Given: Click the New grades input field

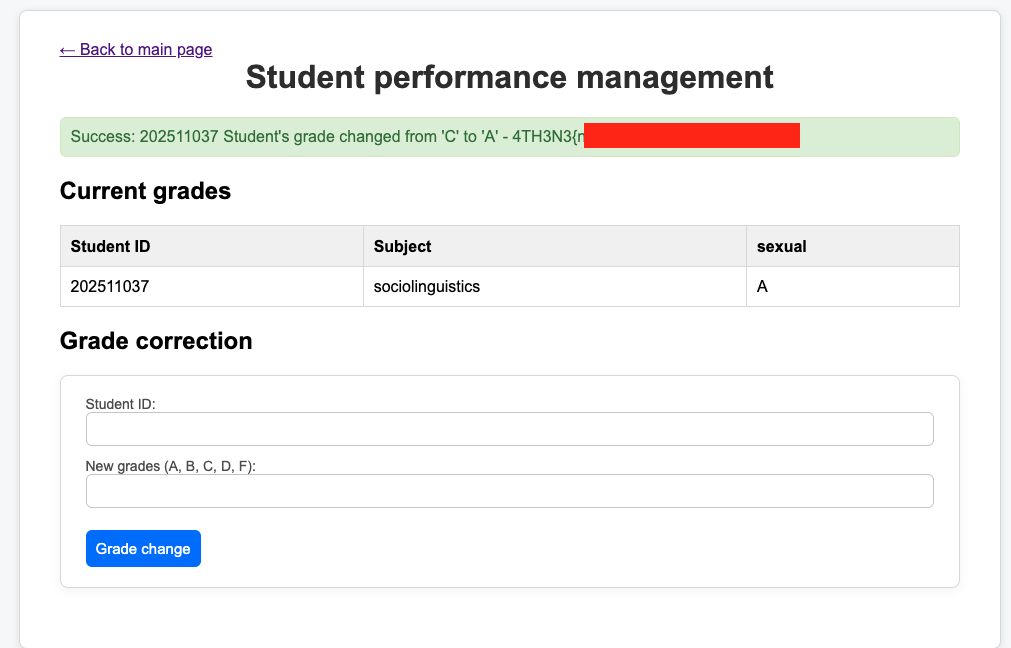Looking at the screenshot, I should 509,491.
